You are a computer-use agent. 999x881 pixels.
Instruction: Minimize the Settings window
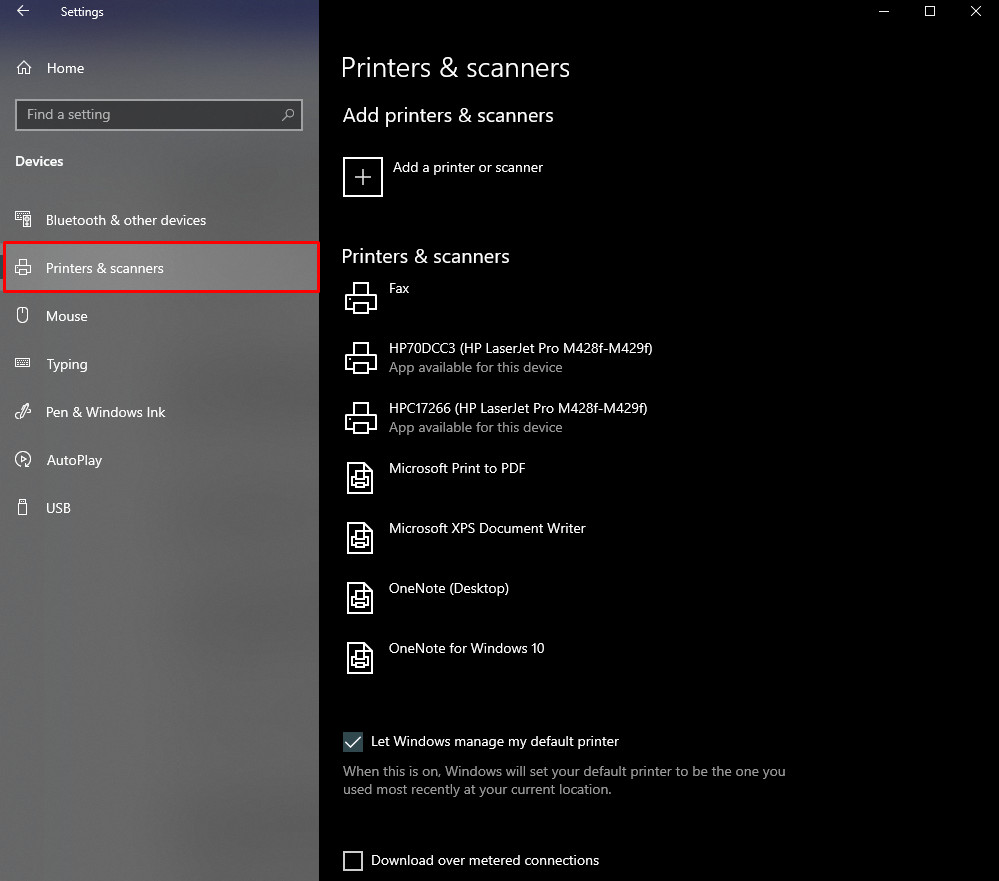884,11
